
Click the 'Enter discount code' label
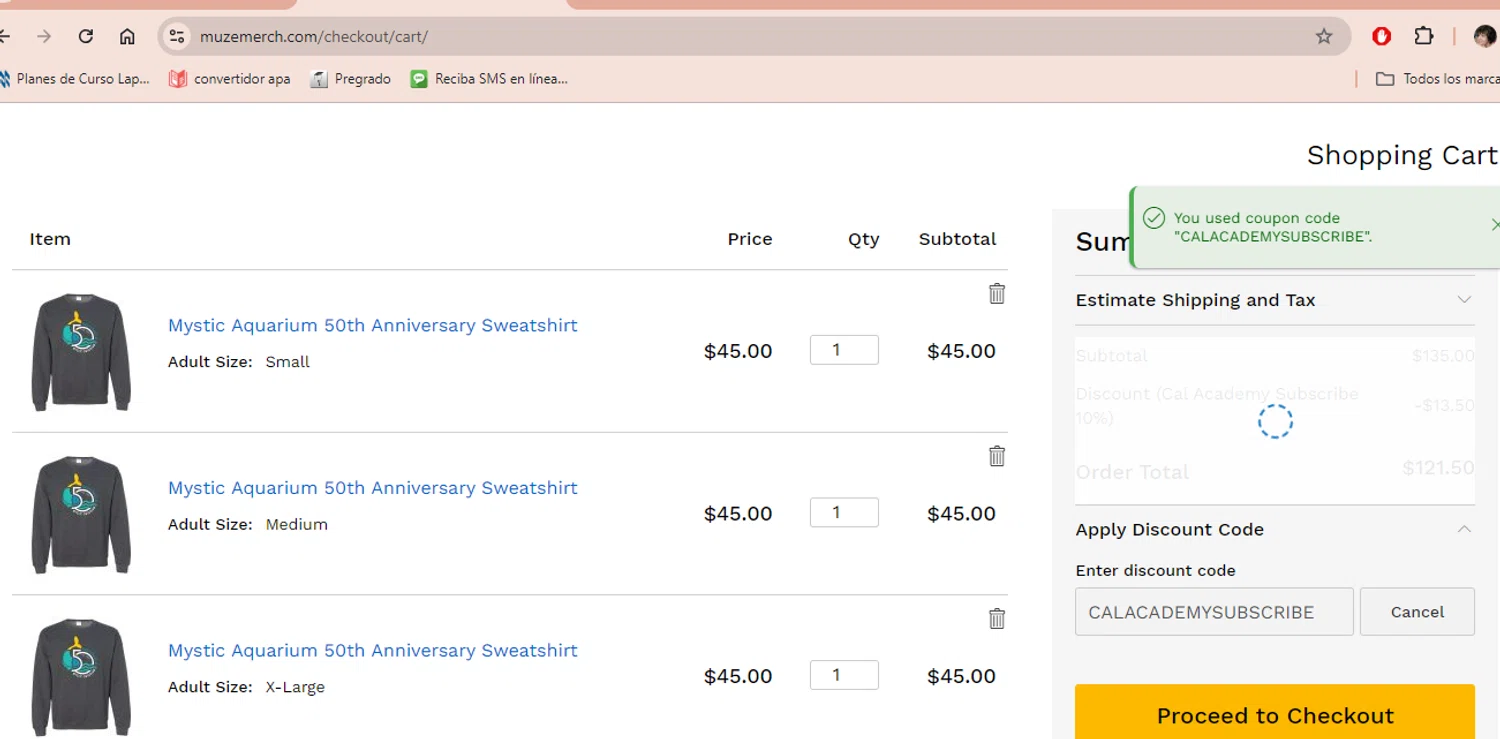[1155, 571]
